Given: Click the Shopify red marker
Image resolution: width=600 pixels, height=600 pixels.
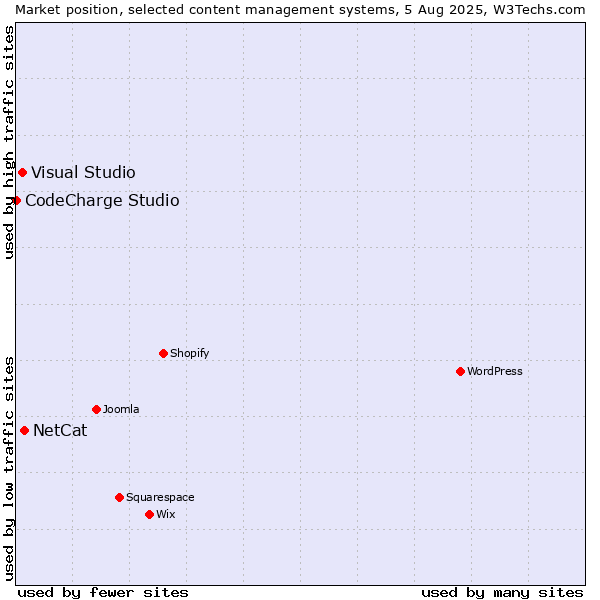Looking at the screenshot, I should (x=163, y=354).
